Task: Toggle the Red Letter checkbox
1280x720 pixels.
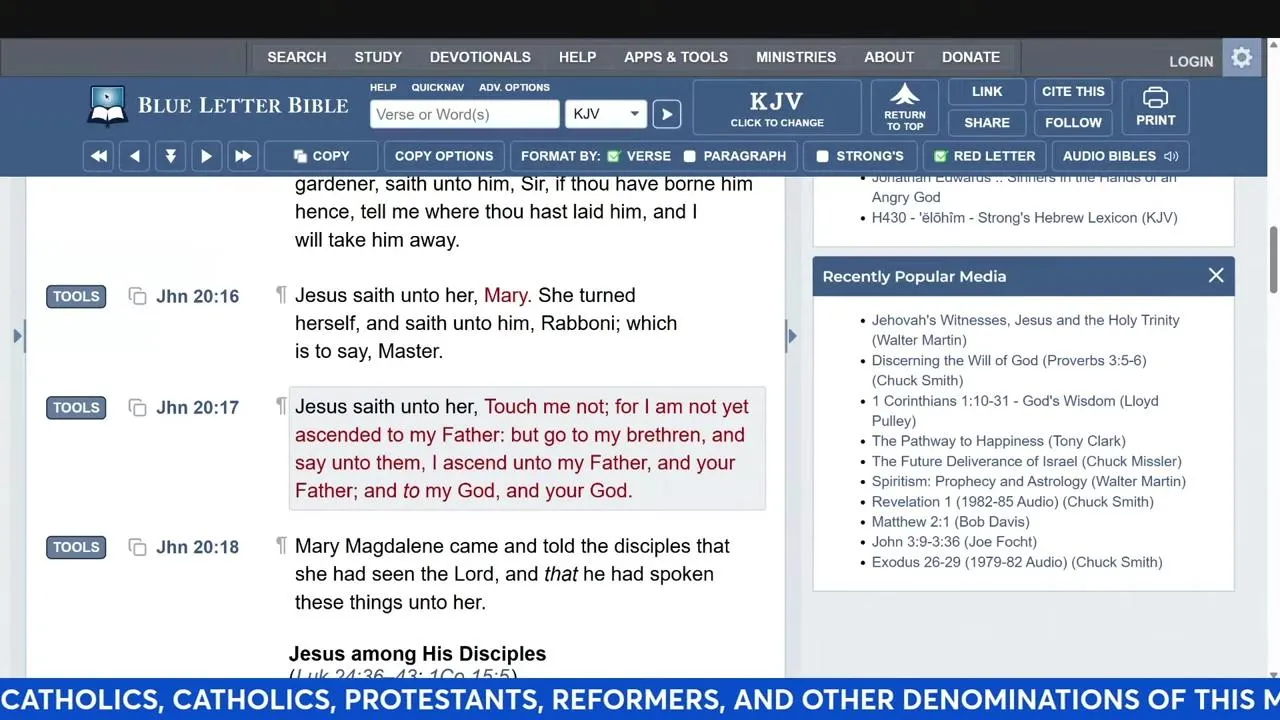Action: 940,156
